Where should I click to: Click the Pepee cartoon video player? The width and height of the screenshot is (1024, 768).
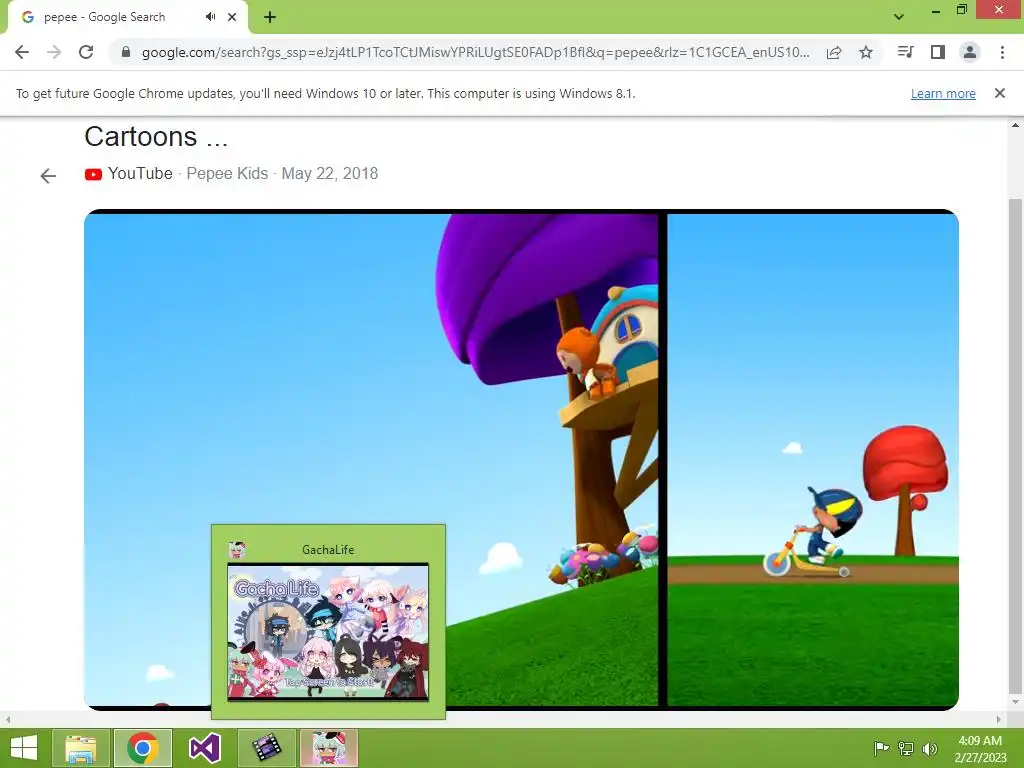[x=521, y=460]
